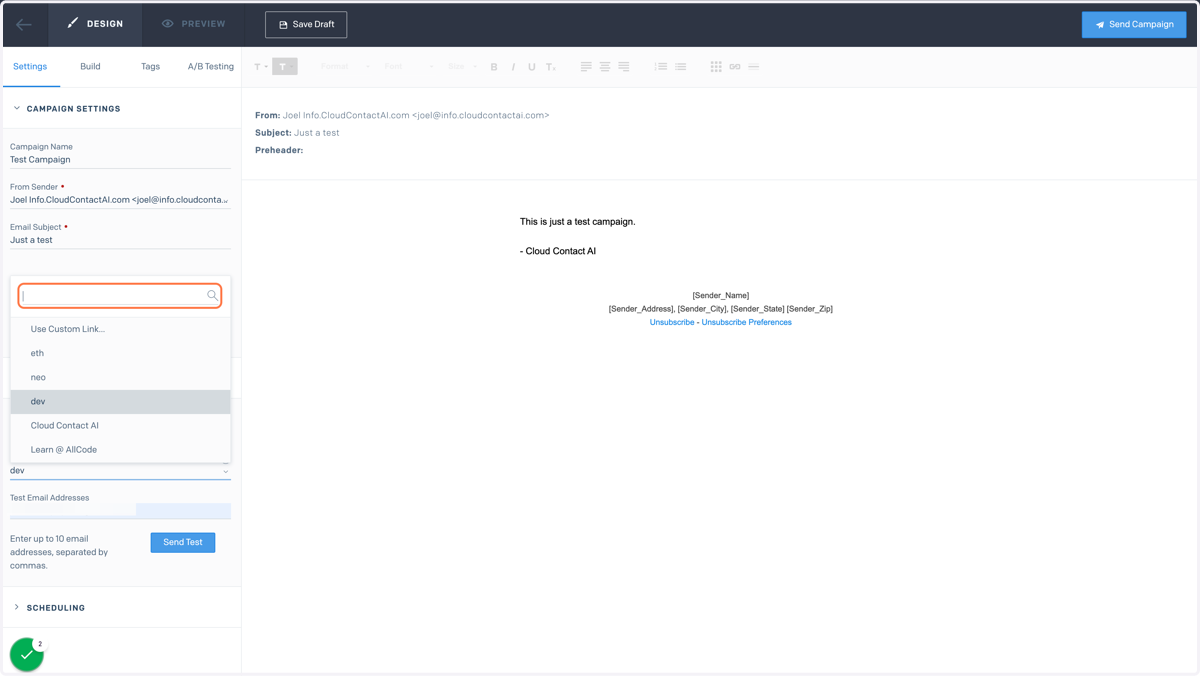Screen dimensions: 1200x676
Task: Select Use Custom Link option
Action: [x=120, y=329]
